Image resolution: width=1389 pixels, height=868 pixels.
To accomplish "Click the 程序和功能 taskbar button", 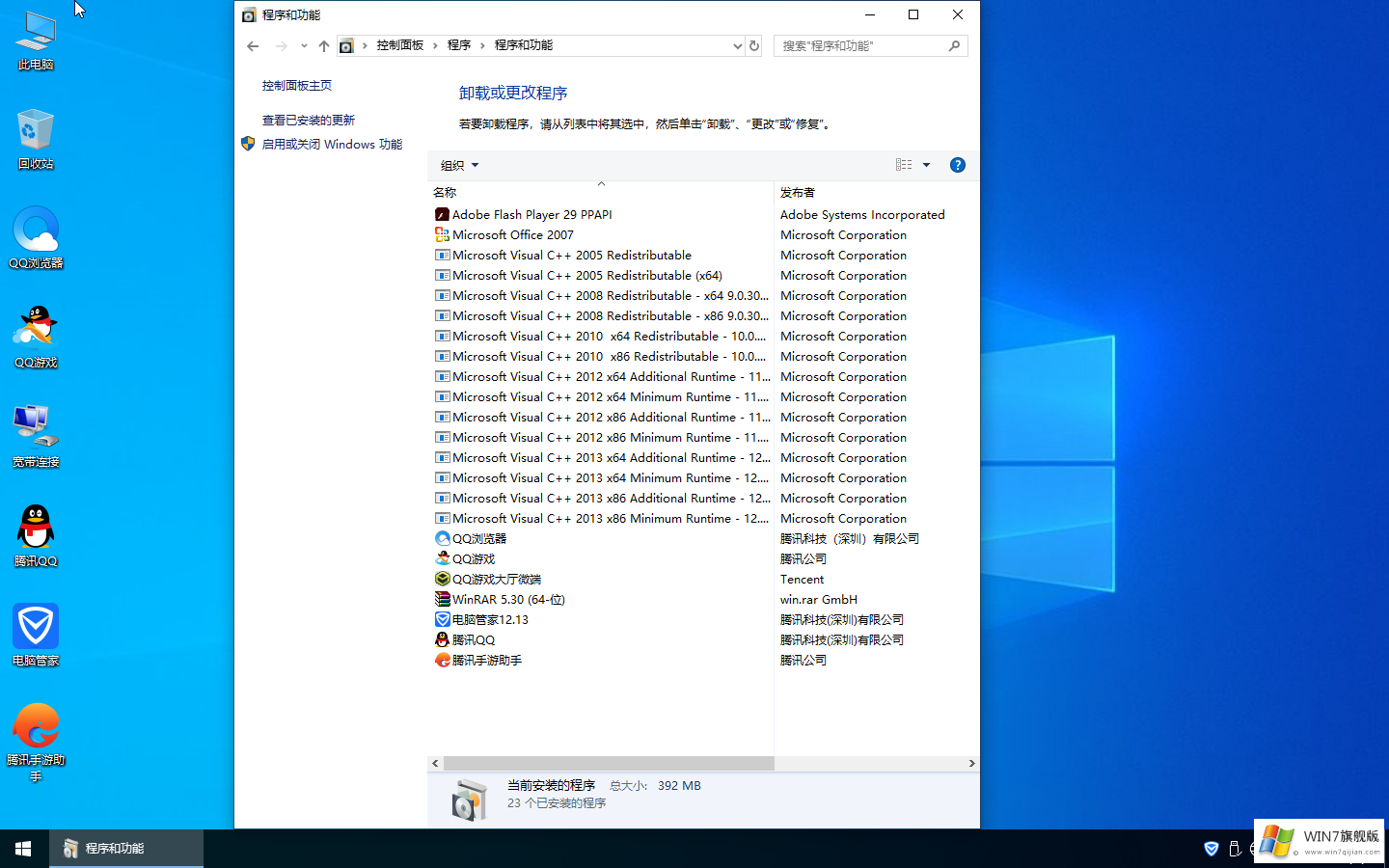I will [x=126, y=849].
